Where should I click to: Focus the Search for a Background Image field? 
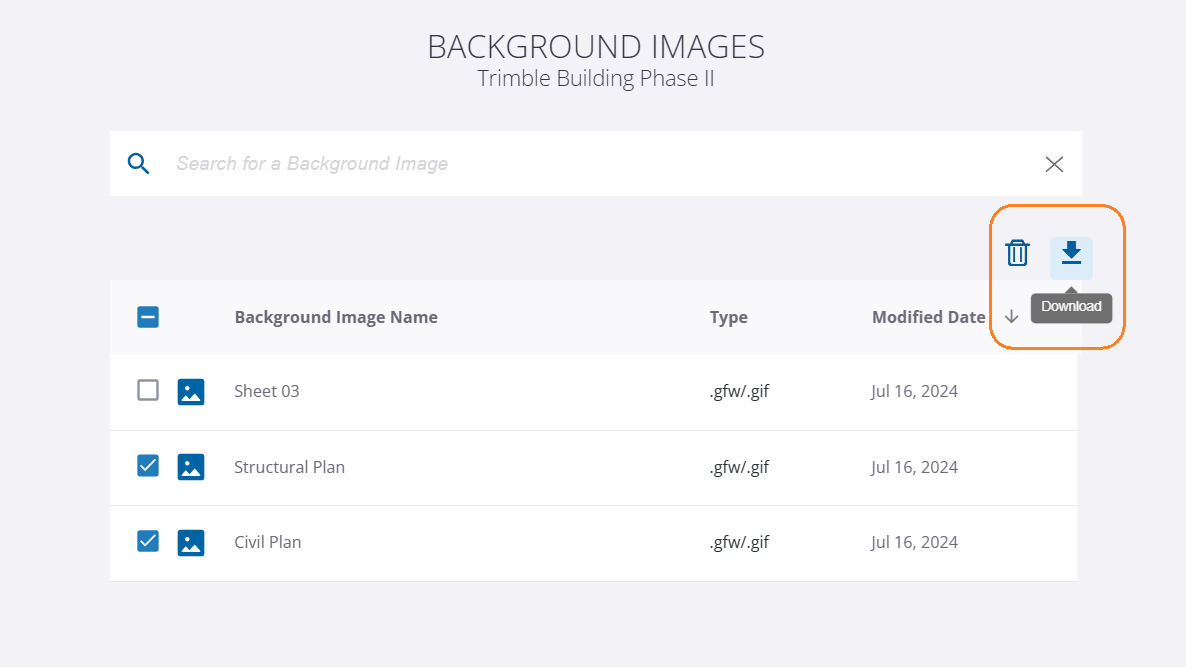[598, 163]
